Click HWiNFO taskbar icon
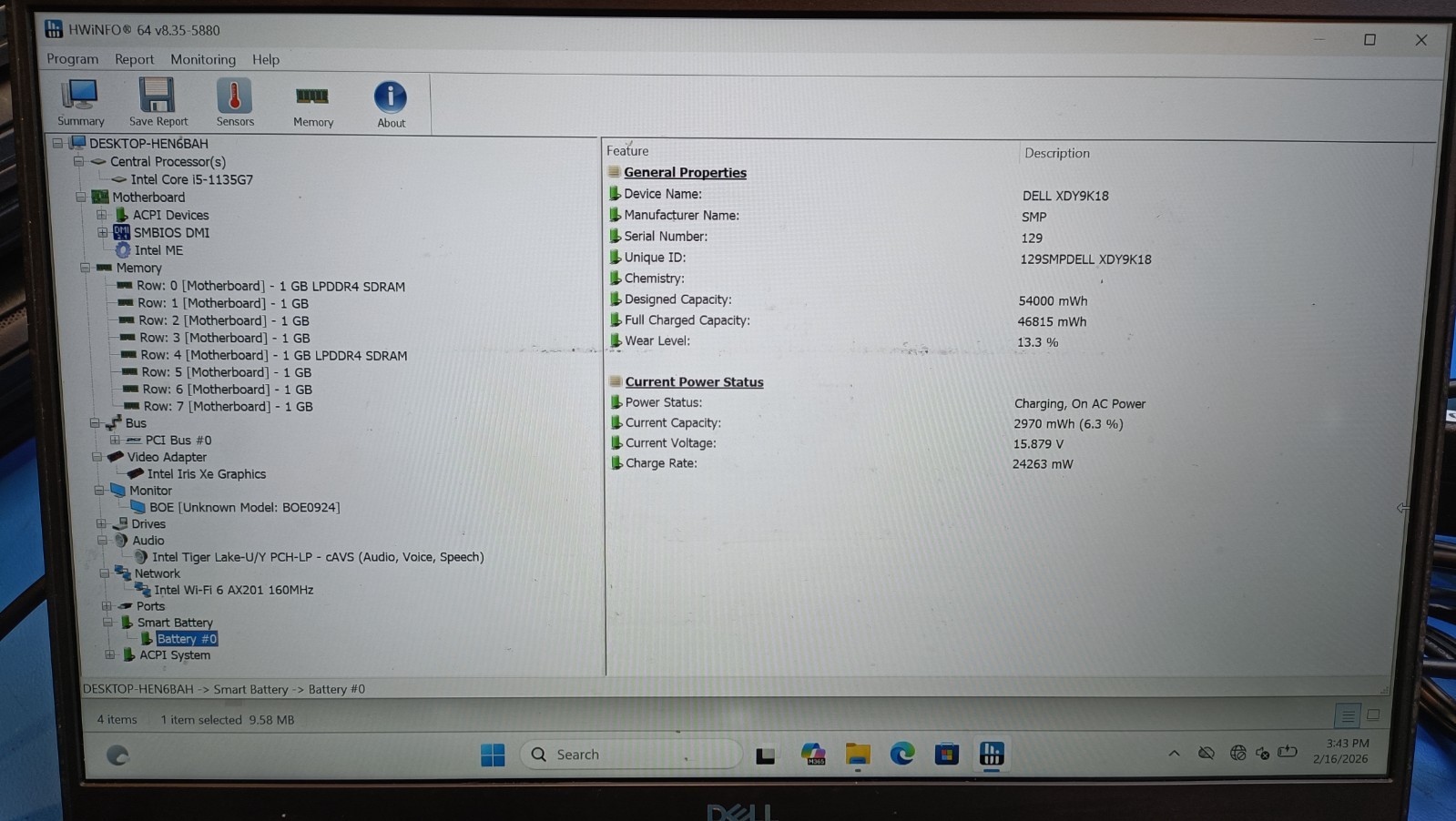 (991, 754)
